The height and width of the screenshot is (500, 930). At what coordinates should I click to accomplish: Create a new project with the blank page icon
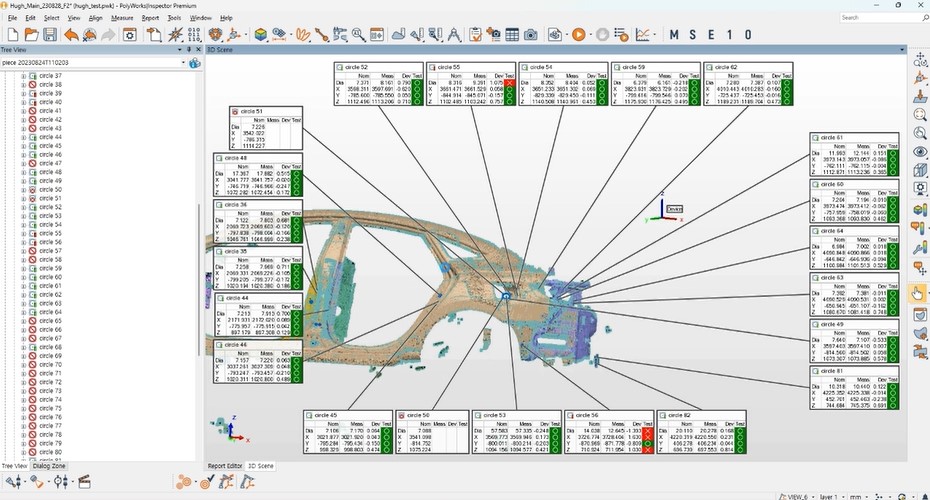click(12, 35)
